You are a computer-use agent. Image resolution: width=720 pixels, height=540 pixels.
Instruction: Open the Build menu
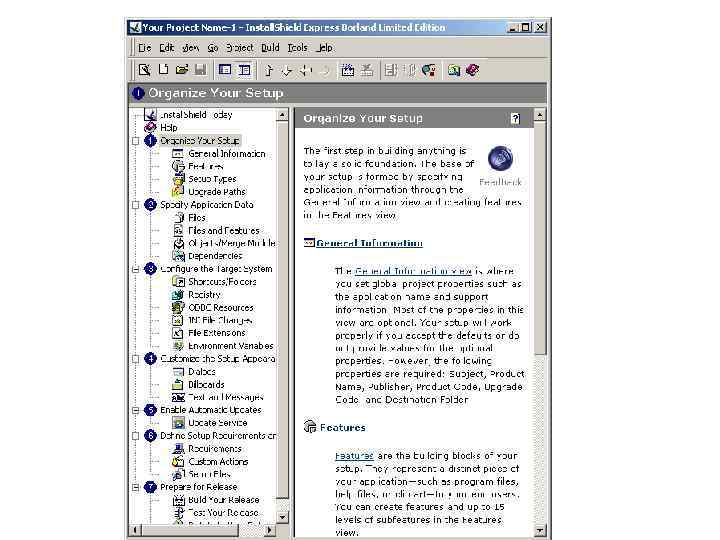(x=270, y=48)
